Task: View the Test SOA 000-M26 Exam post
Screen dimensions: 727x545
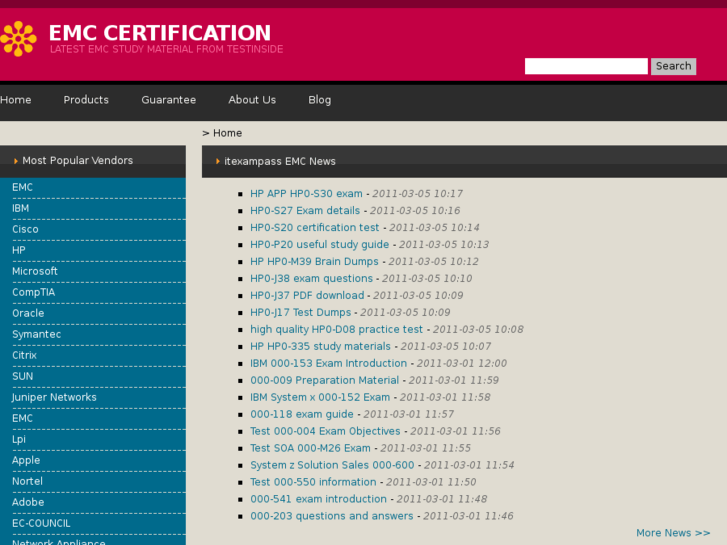Action: [310, 449]
